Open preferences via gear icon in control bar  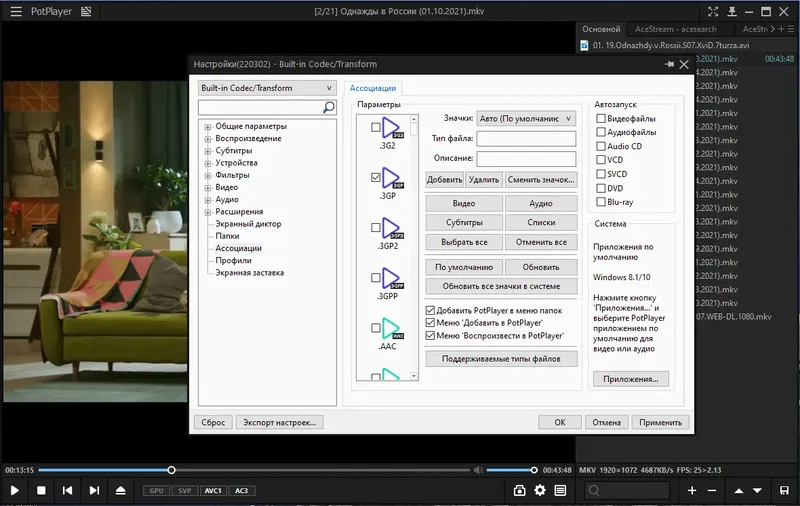coord(540,490)
